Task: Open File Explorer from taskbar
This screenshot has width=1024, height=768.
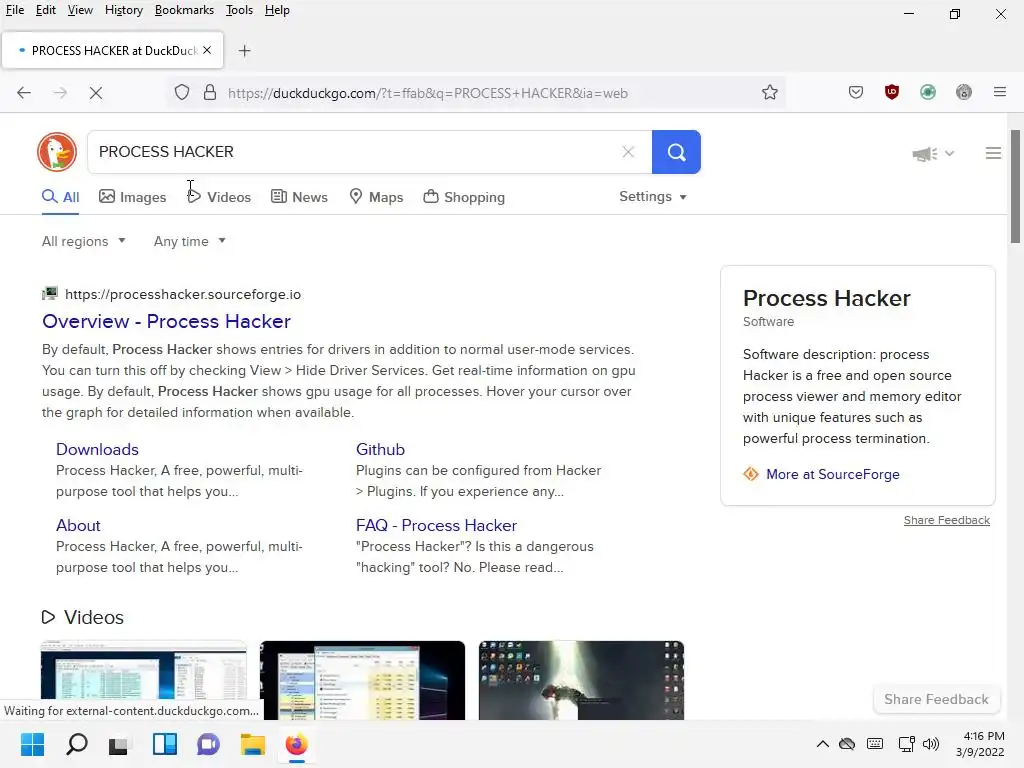Action: point(252,744)
